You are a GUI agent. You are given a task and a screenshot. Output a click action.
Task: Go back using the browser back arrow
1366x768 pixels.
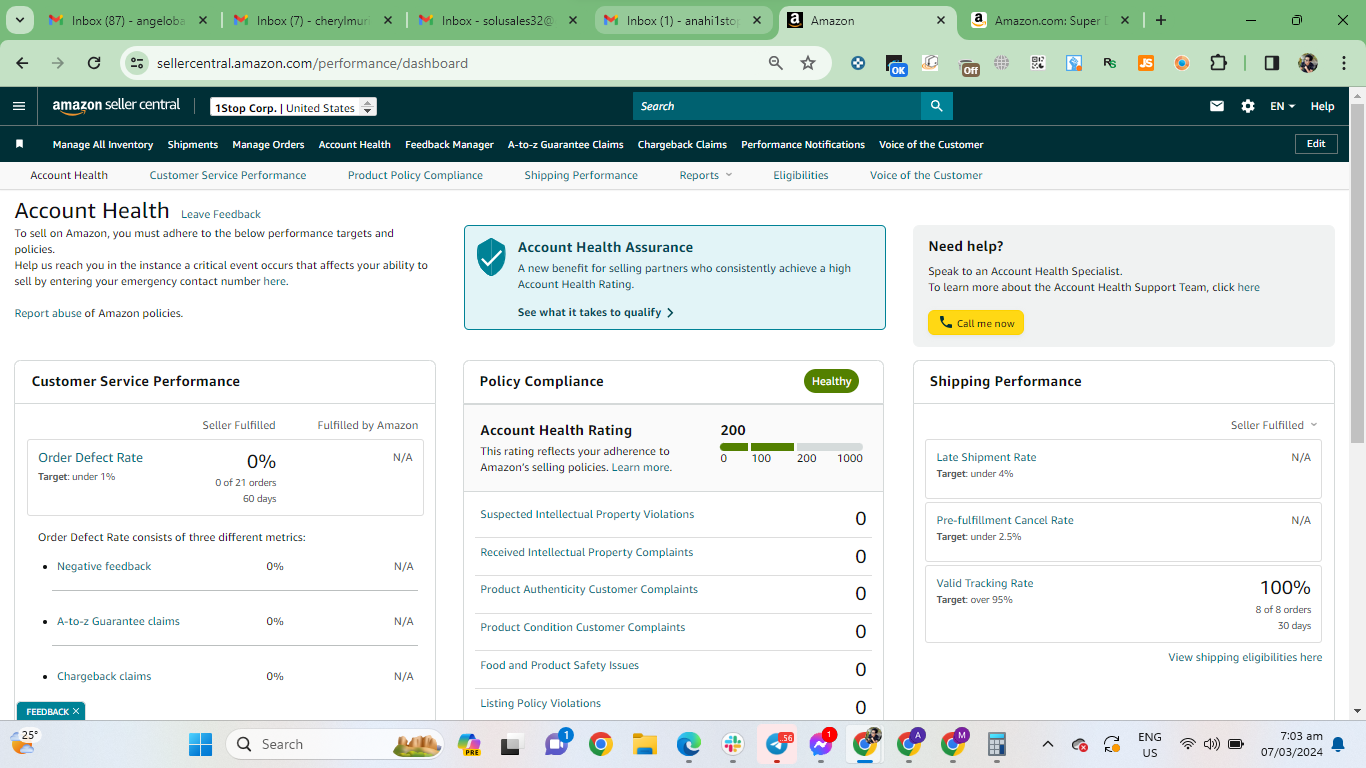tap(22, 63)
